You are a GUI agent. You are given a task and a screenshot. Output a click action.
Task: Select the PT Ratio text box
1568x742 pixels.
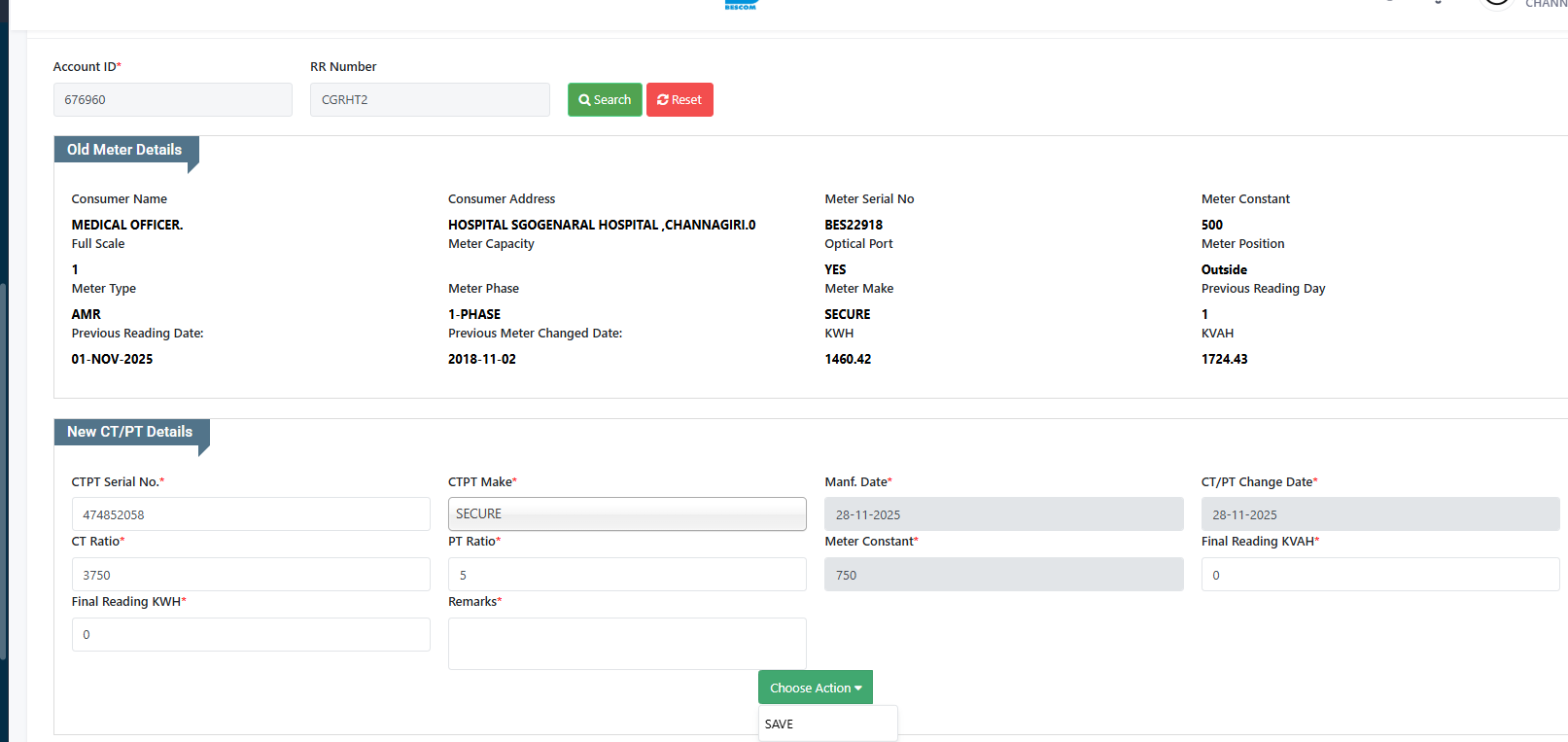click(627, 575)
